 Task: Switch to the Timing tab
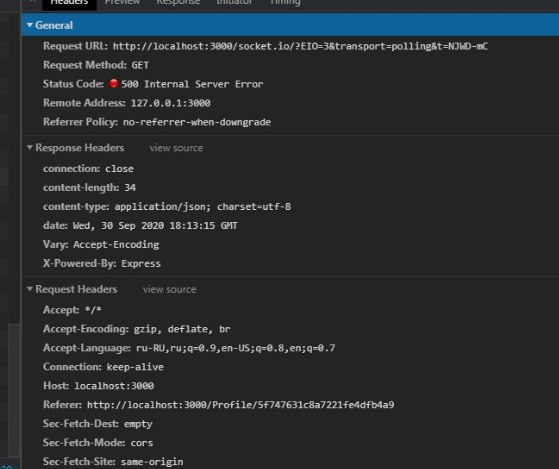pyautogui.click(x=285, y=3)
